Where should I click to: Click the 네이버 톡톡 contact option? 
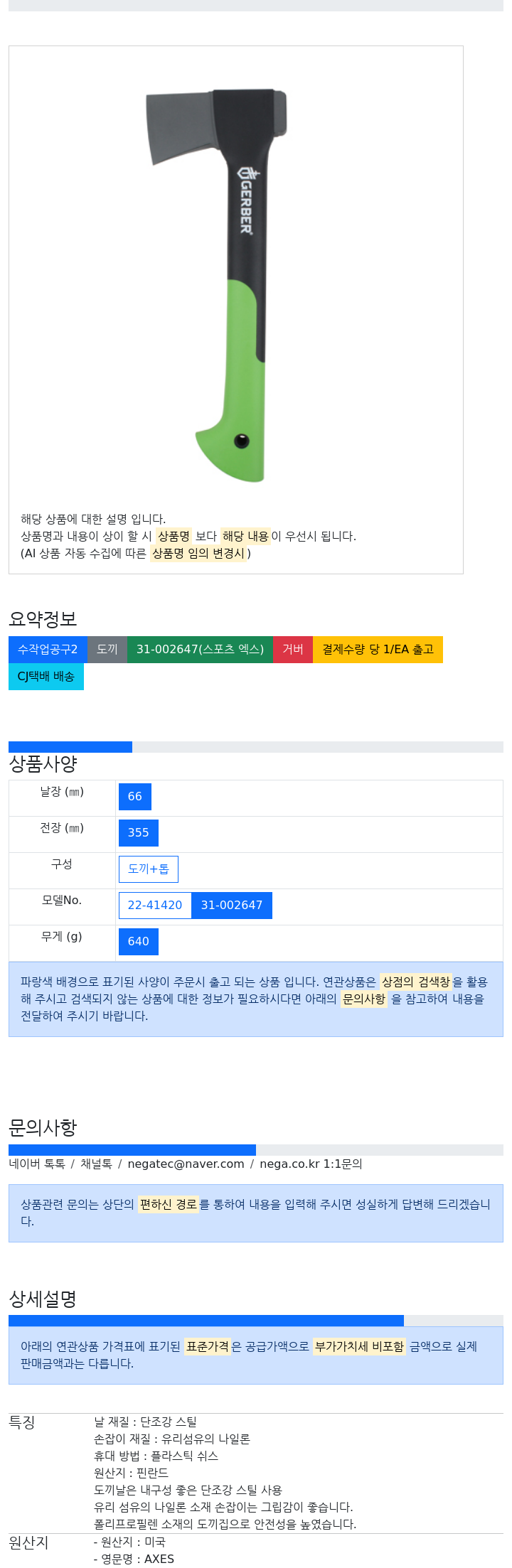point(37,1164)
